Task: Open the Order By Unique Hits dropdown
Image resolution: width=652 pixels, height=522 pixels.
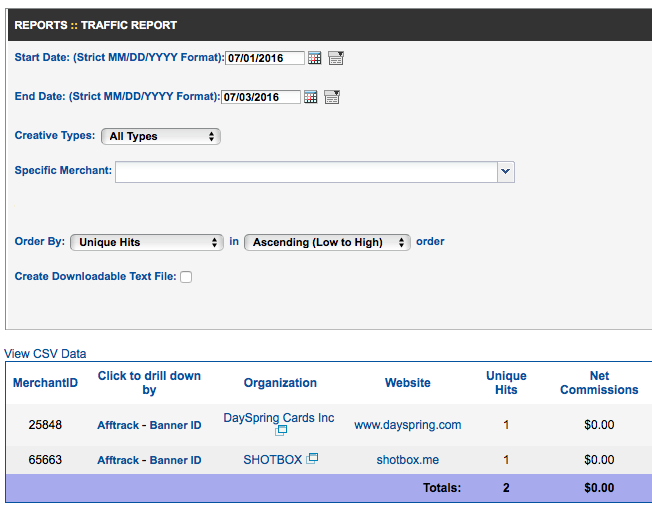Action: [x=146, y=242]
